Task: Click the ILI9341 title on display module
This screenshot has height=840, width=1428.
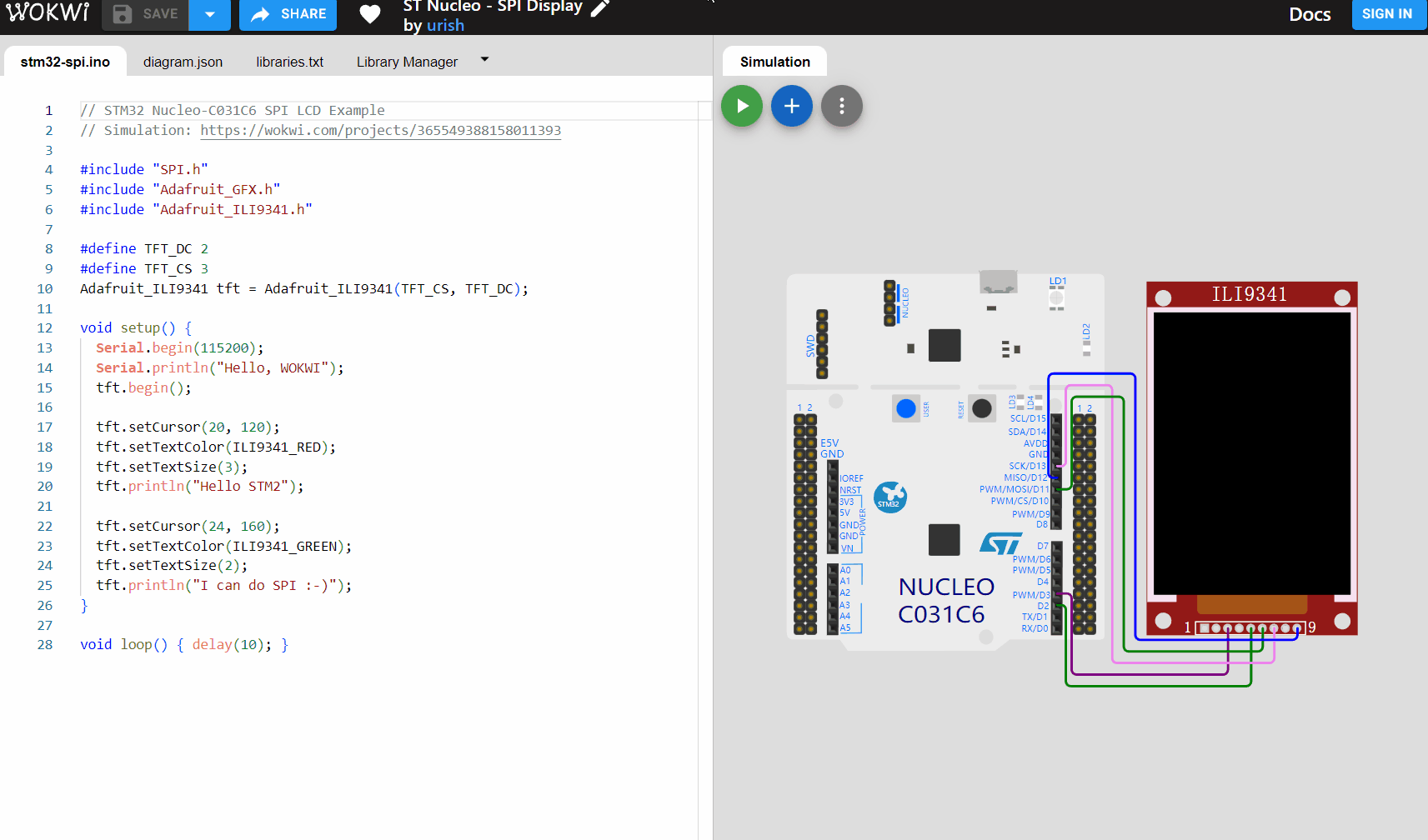Action: (1249, 294)
